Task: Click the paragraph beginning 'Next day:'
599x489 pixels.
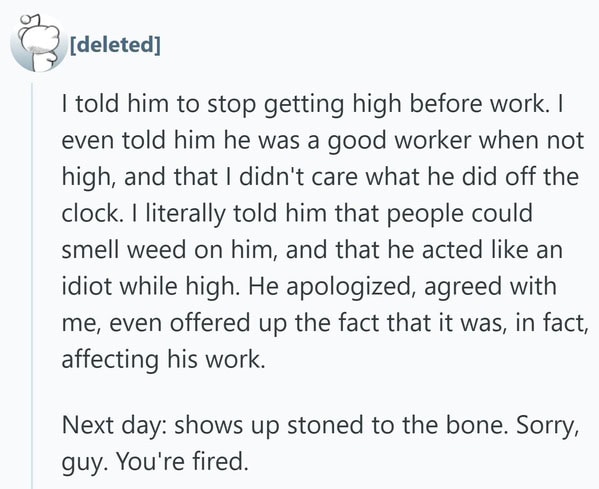Action: pos(320,443)
